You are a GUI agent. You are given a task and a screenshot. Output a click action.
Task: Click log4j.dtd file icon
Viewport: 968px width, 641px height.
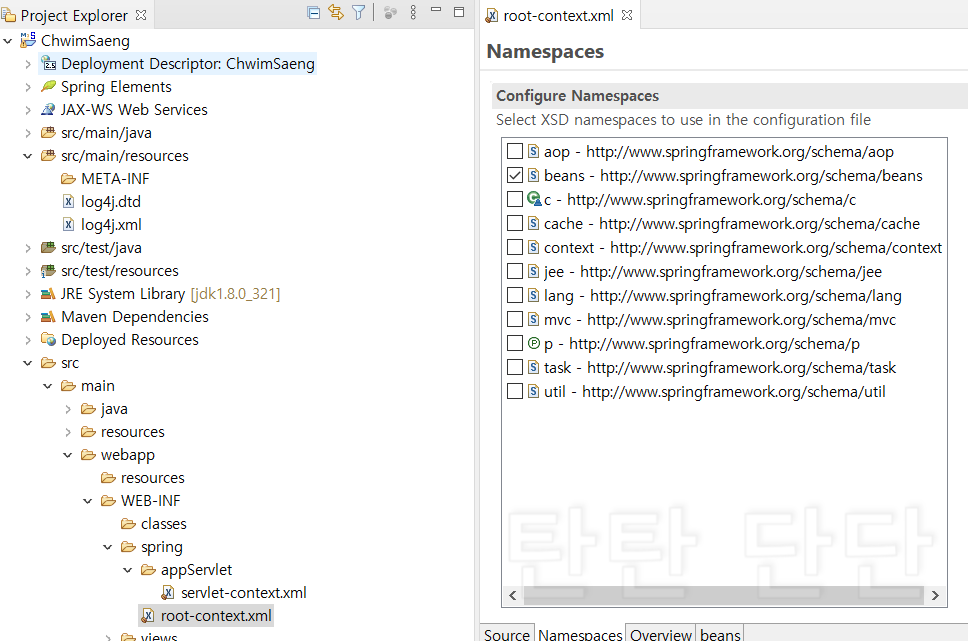(x=69, y=201)
